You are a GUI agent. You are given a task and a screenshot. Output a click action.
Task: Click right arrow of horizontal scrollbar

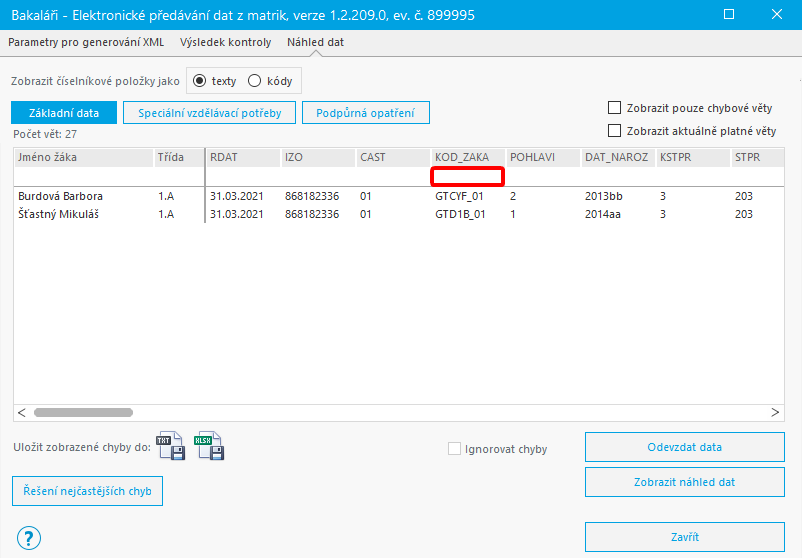(x=775, y=412)
